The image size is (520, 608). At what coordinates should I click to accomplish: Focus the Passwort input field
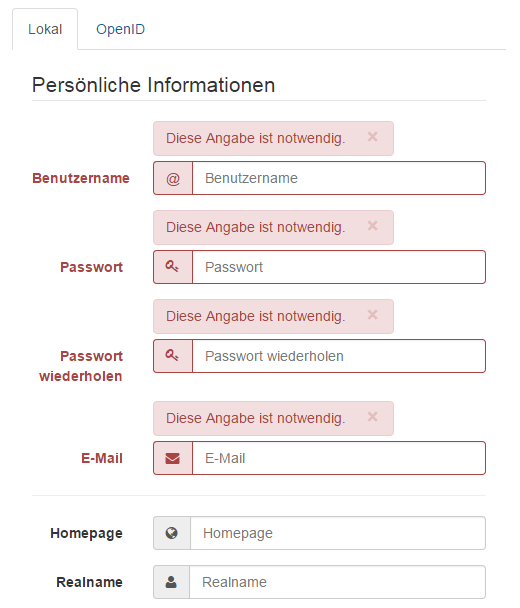point(339,267)
